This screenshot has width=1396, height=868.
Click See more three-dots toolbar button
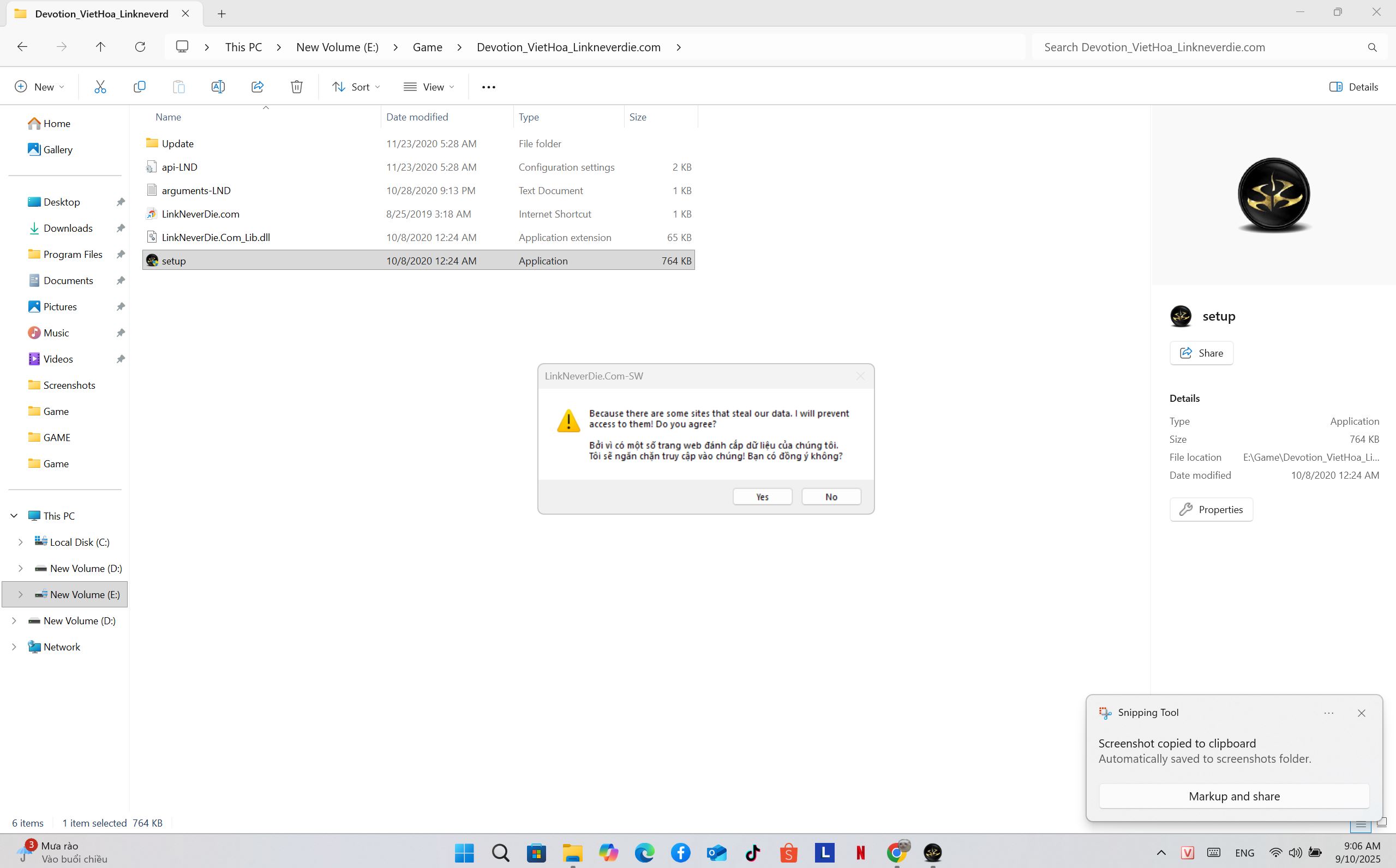click(x=488, y=87)
